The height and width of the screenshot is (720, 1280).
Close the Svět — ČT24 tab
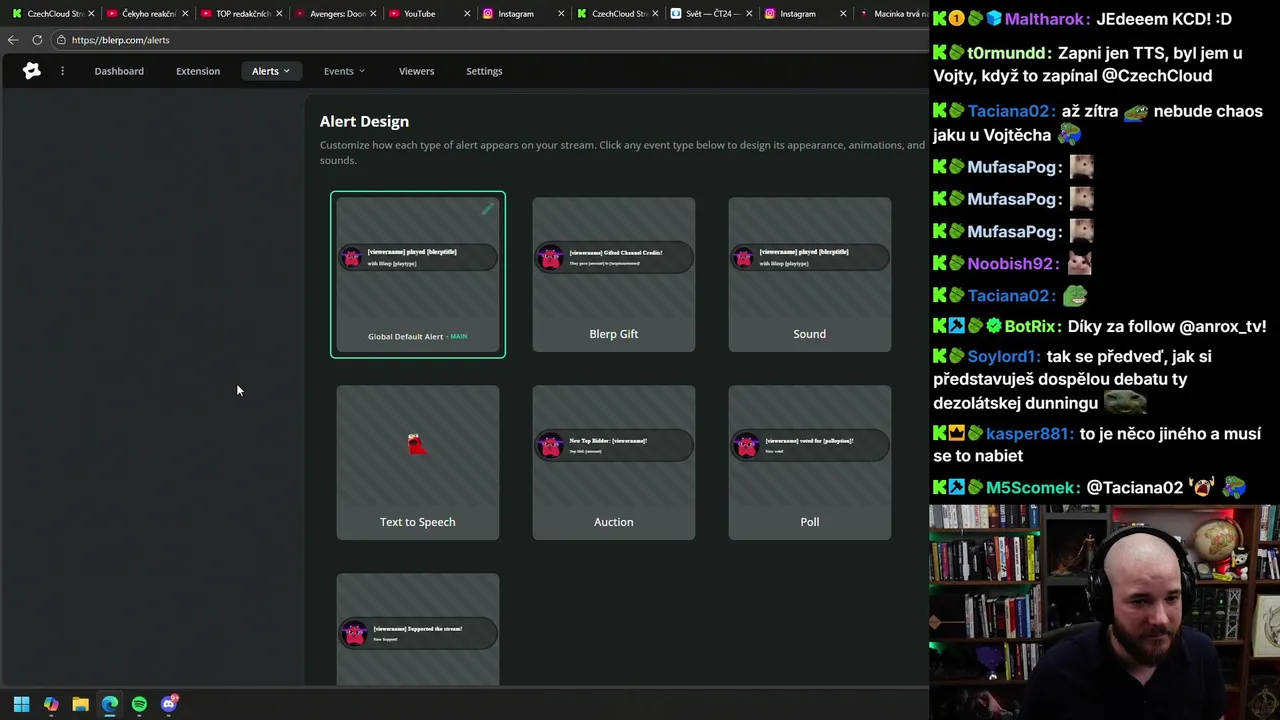coord(749,14)
